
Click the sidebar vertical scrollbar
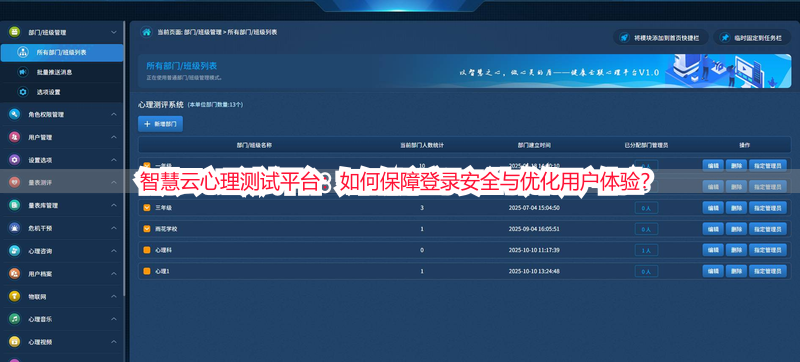(x=124, y=158)
